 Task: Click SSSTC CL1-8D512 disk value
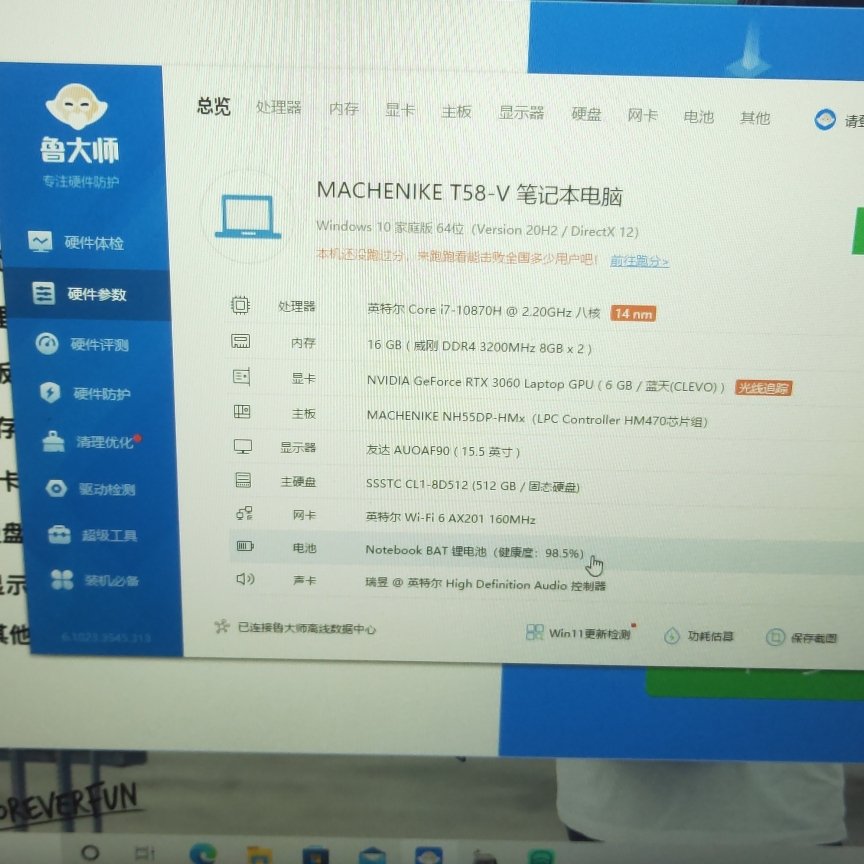472,484
